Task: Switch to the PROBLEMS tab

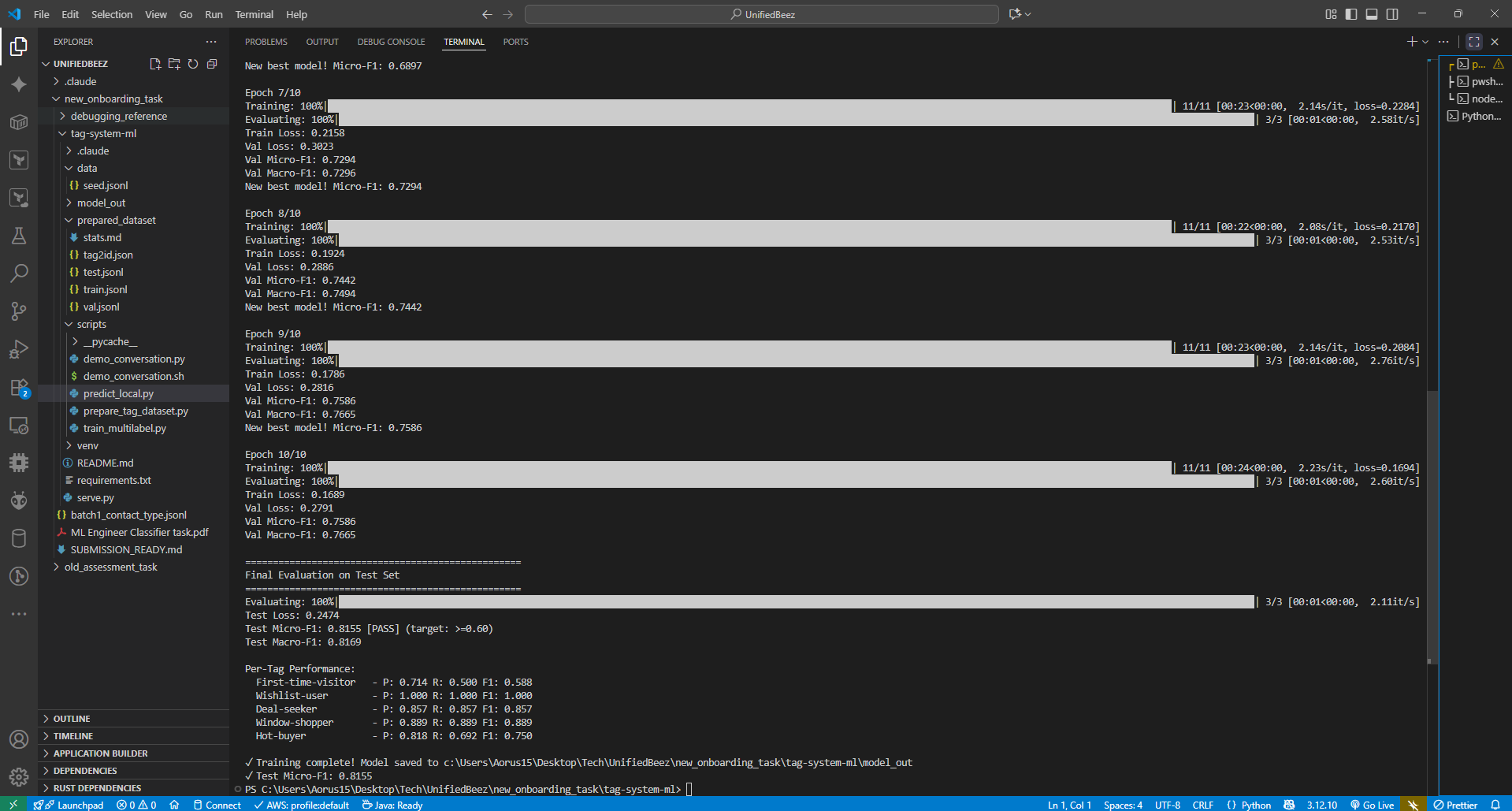Action: click(x=266, y=42)
